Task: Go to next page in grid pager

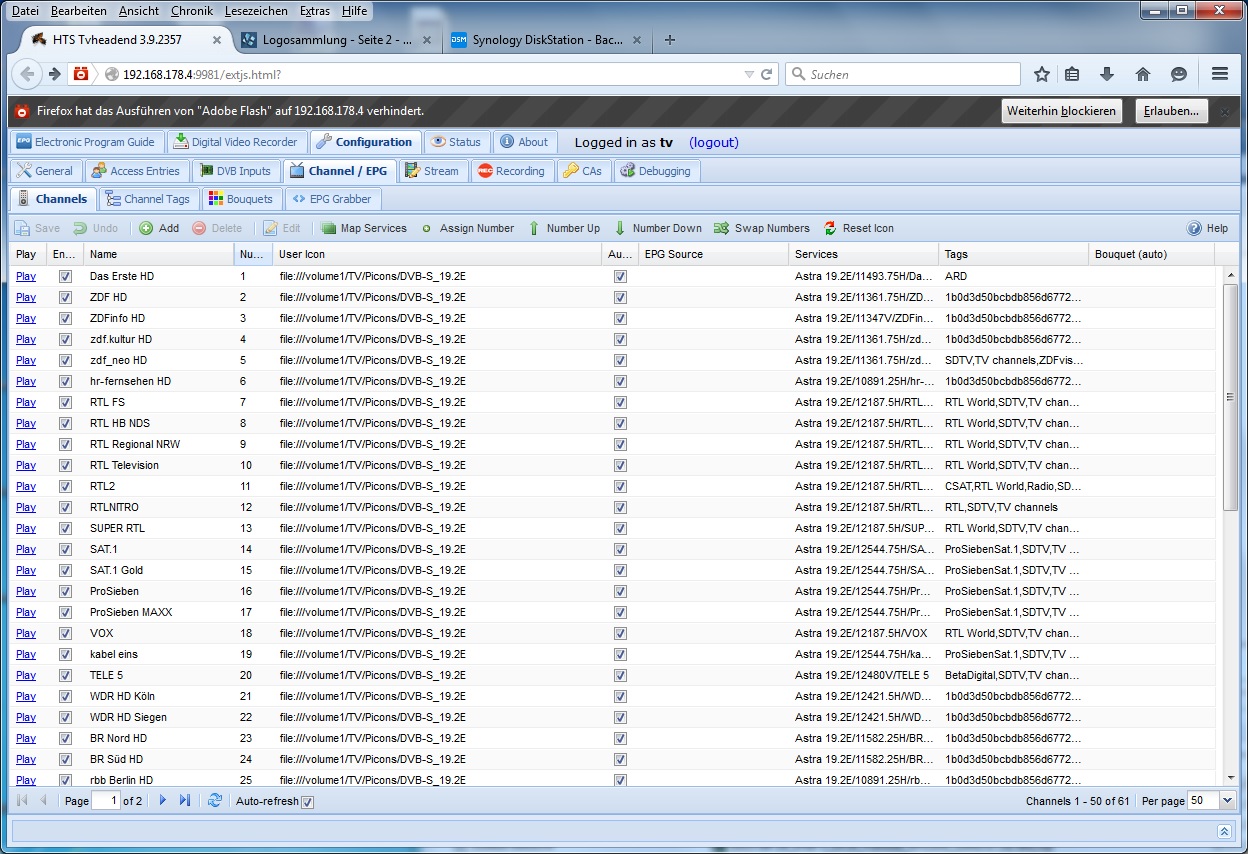Action: click(x=163, y=801)
